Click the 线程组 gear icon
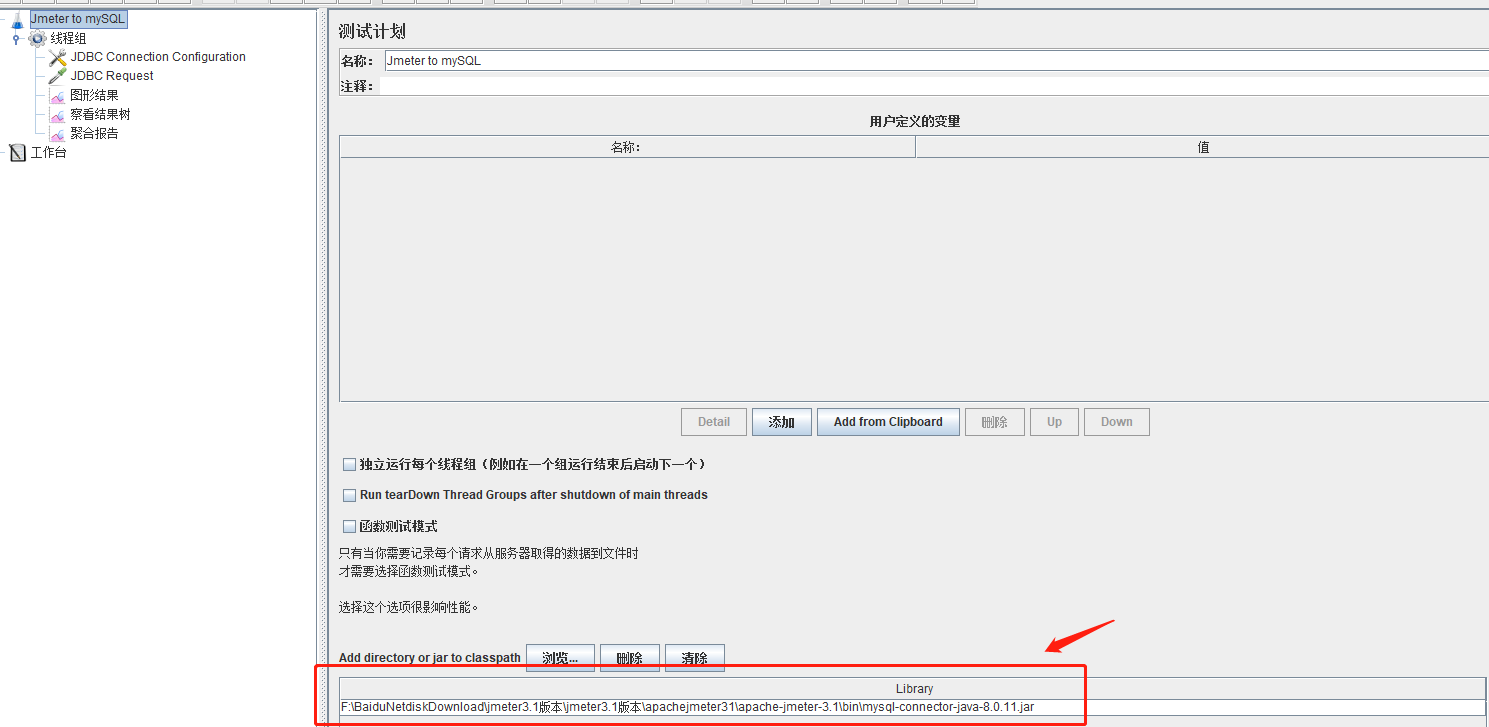 pyautogui.click(x=37, y=38)
